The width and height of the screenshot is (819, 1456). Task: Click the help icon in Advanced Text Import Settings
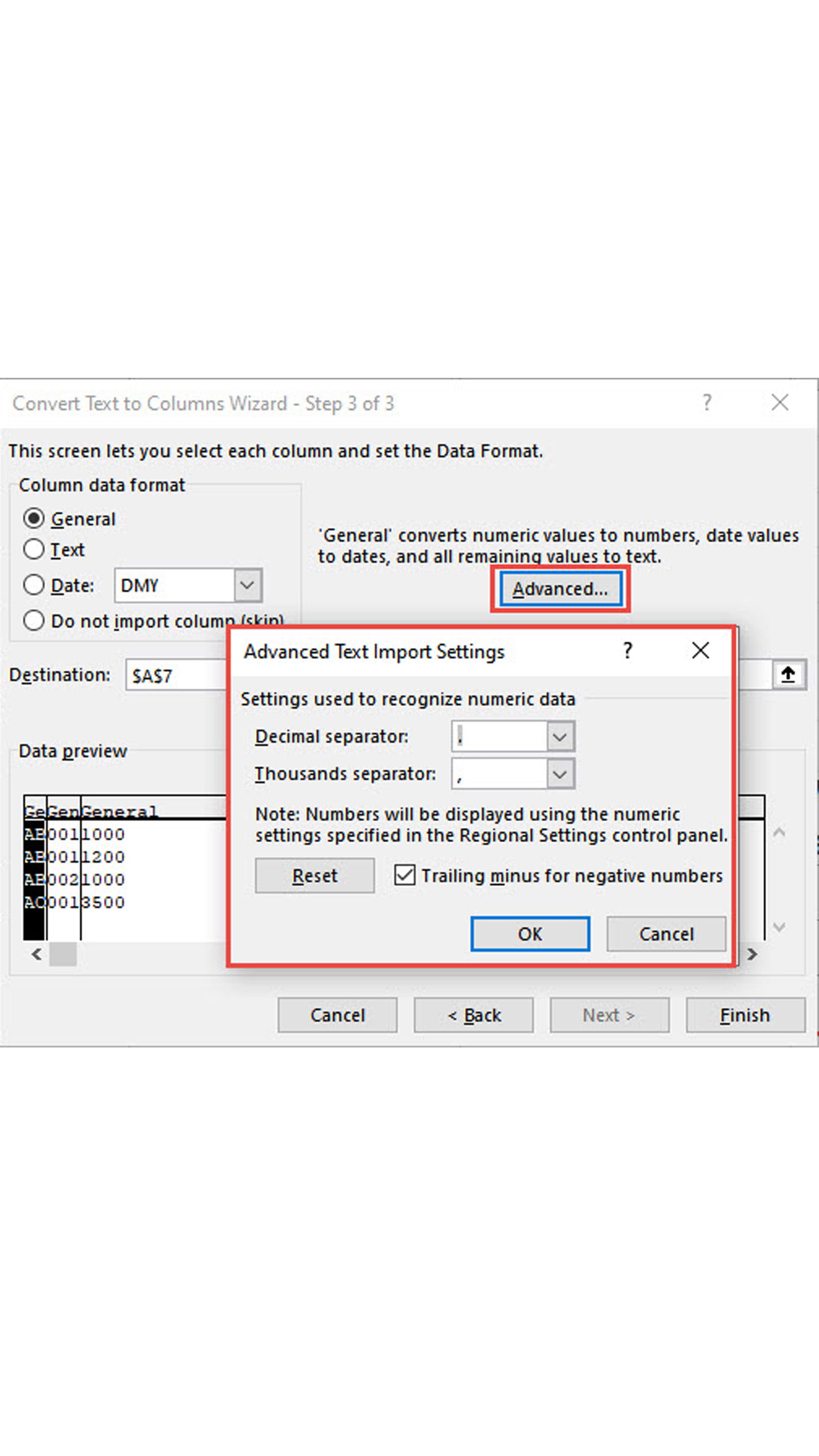coord(627,651)
